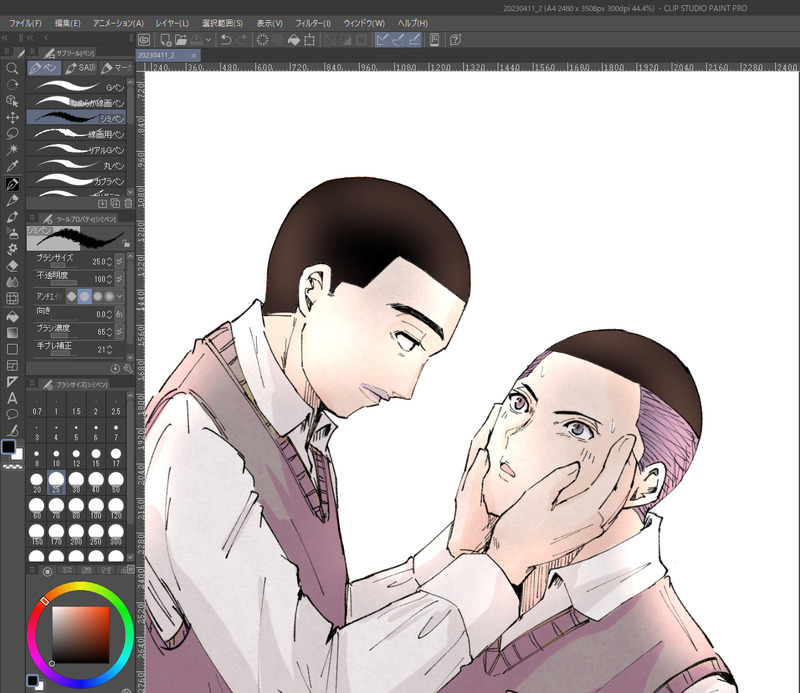The height and width of the screenshot is (693, 800).
Task: Select the Figure rectangle tool
Action: (x=12, y=349)
